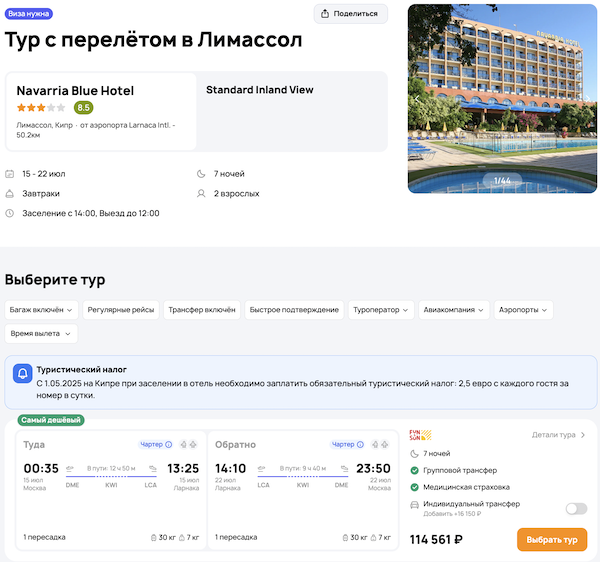Open the hotel photo gallery image
The height and width of the screenshot is (562, 600).
point(502,98)
